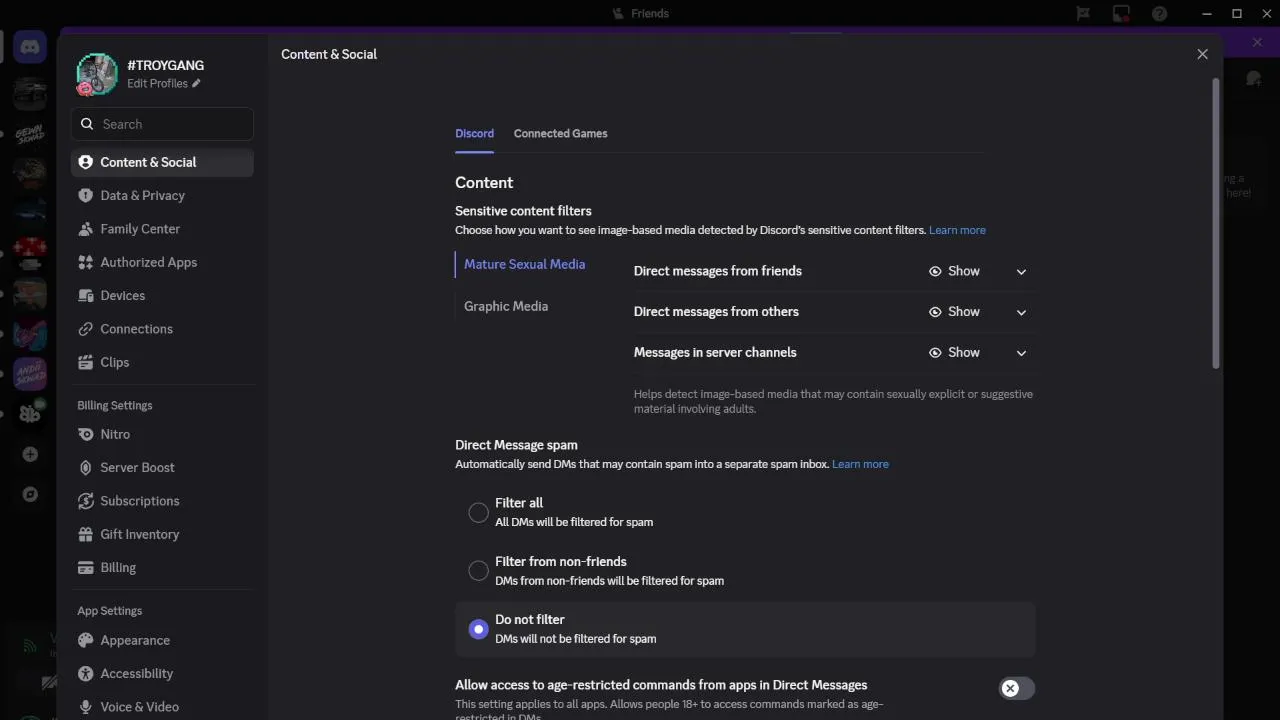Toggle age-restricted commands in Direct Messages
1280x720 pixels.
tap(1016, 688)
